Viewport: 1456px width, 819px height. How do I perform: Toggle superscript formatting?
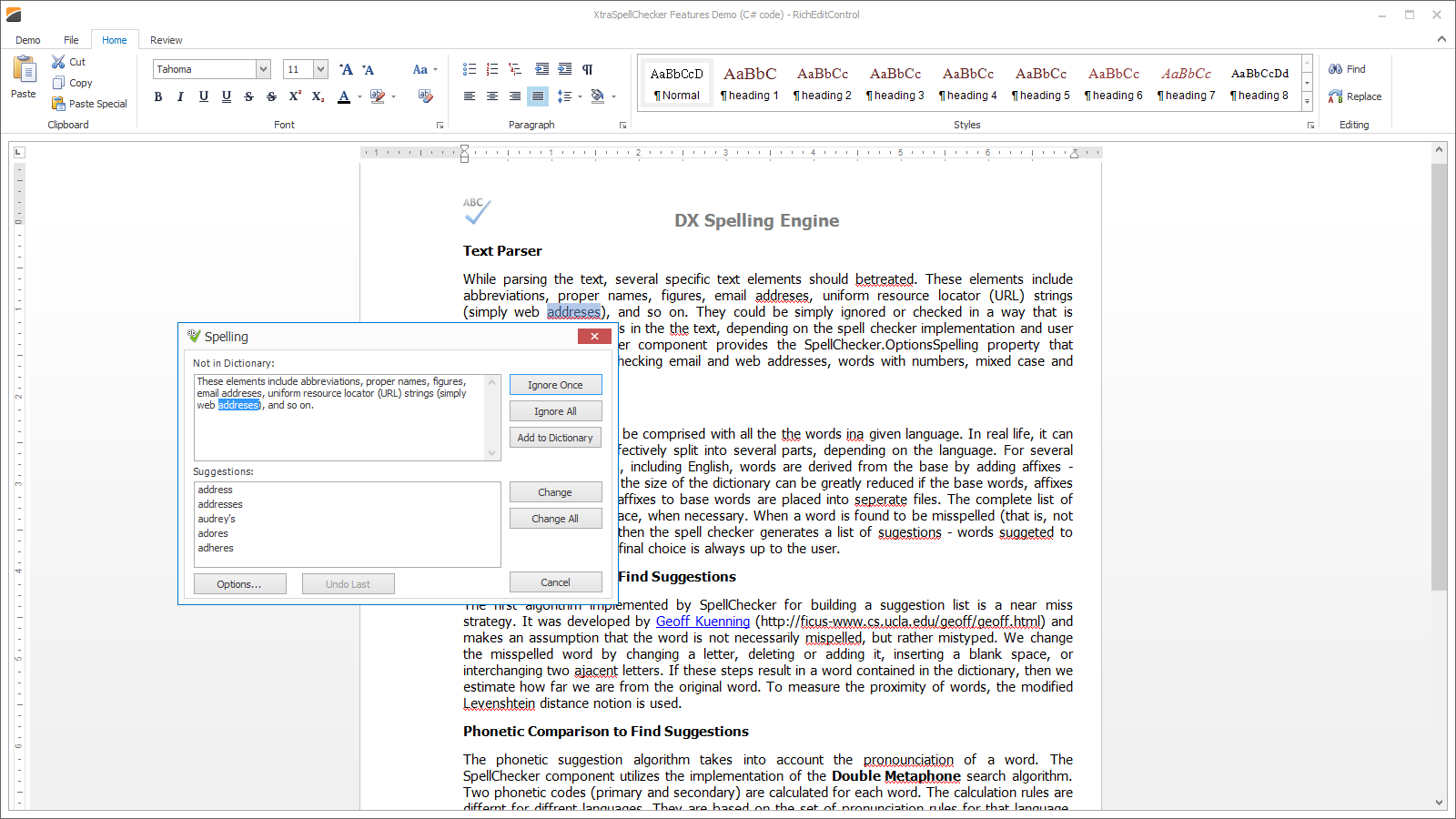tap(295, 96)
